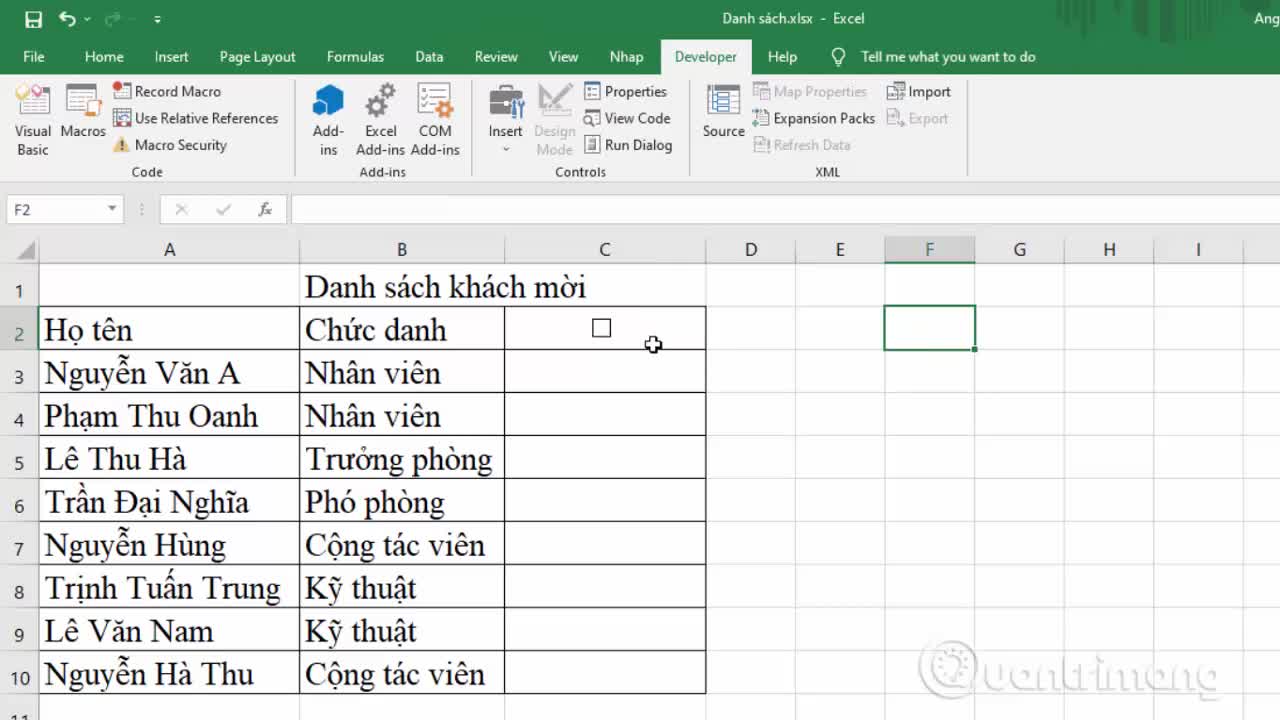The height and width of the screenshot is (720, 1280).
Task: Expand the Name Box dropdown arrow
Action: tap(112, 209)
